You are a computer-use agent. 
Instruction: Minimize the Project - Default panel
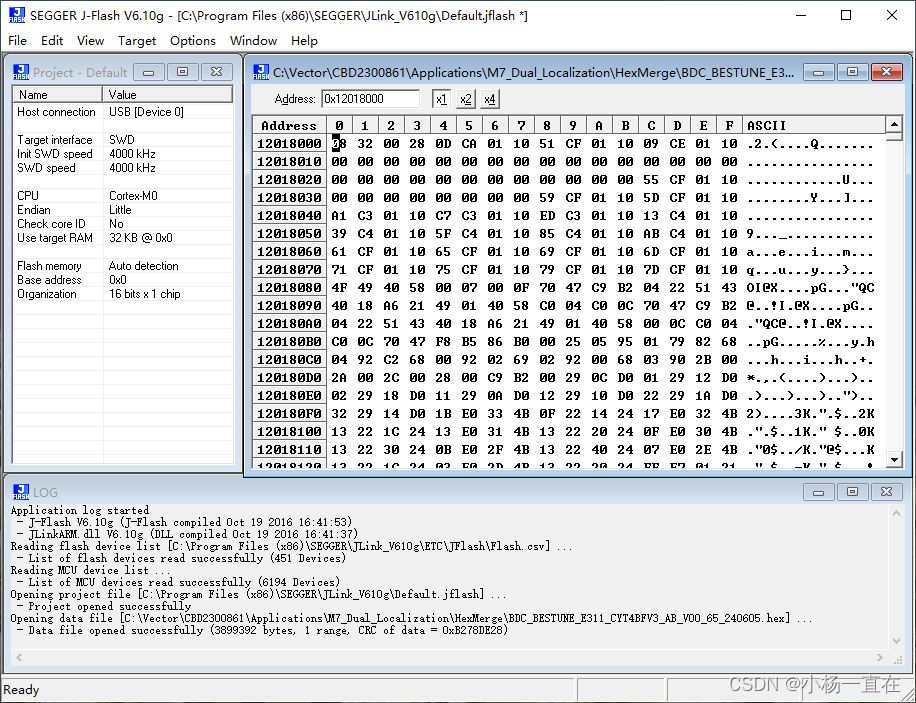click(149, 72)
